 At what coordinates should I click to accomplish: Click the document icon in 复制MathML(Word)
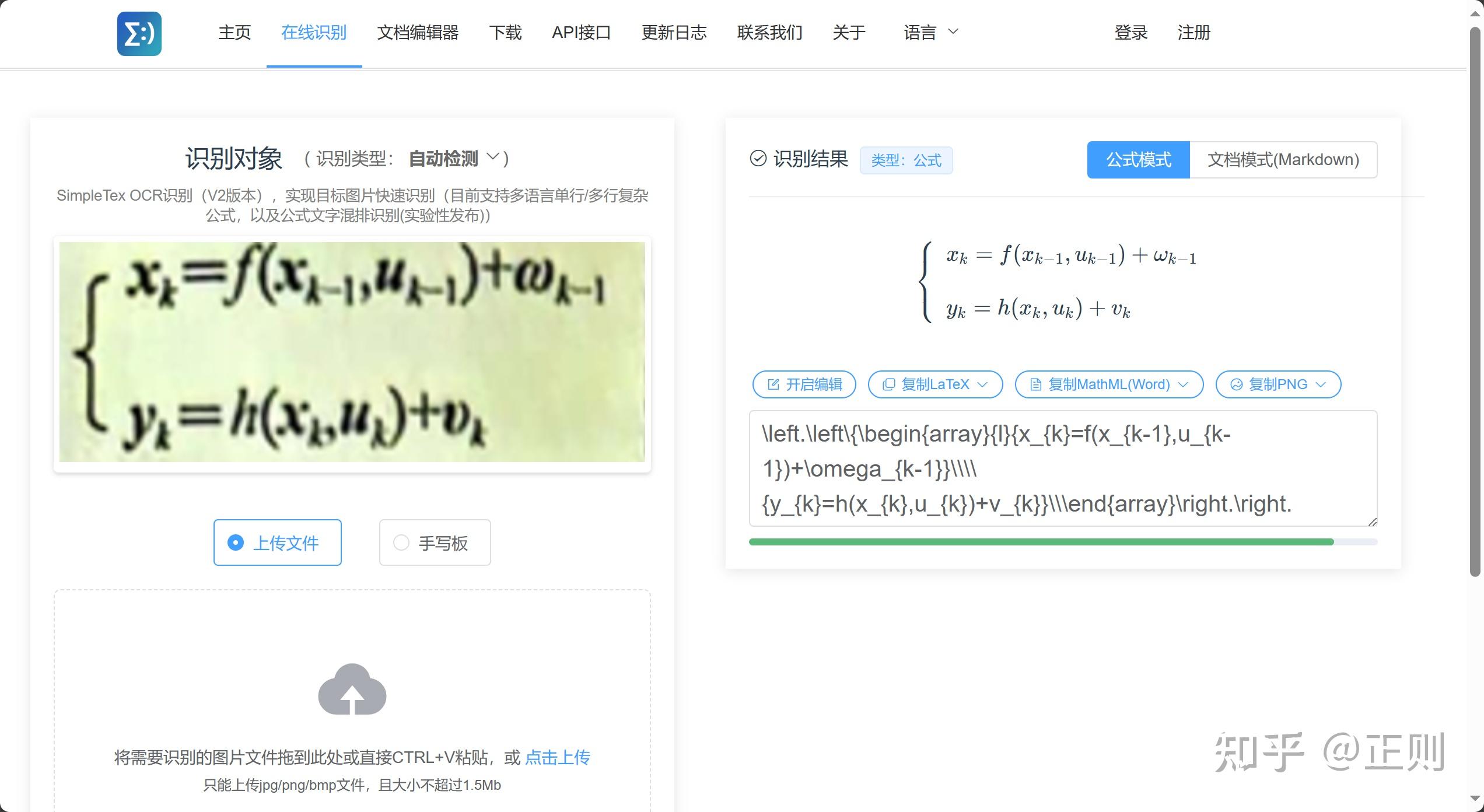(1035, 384)
